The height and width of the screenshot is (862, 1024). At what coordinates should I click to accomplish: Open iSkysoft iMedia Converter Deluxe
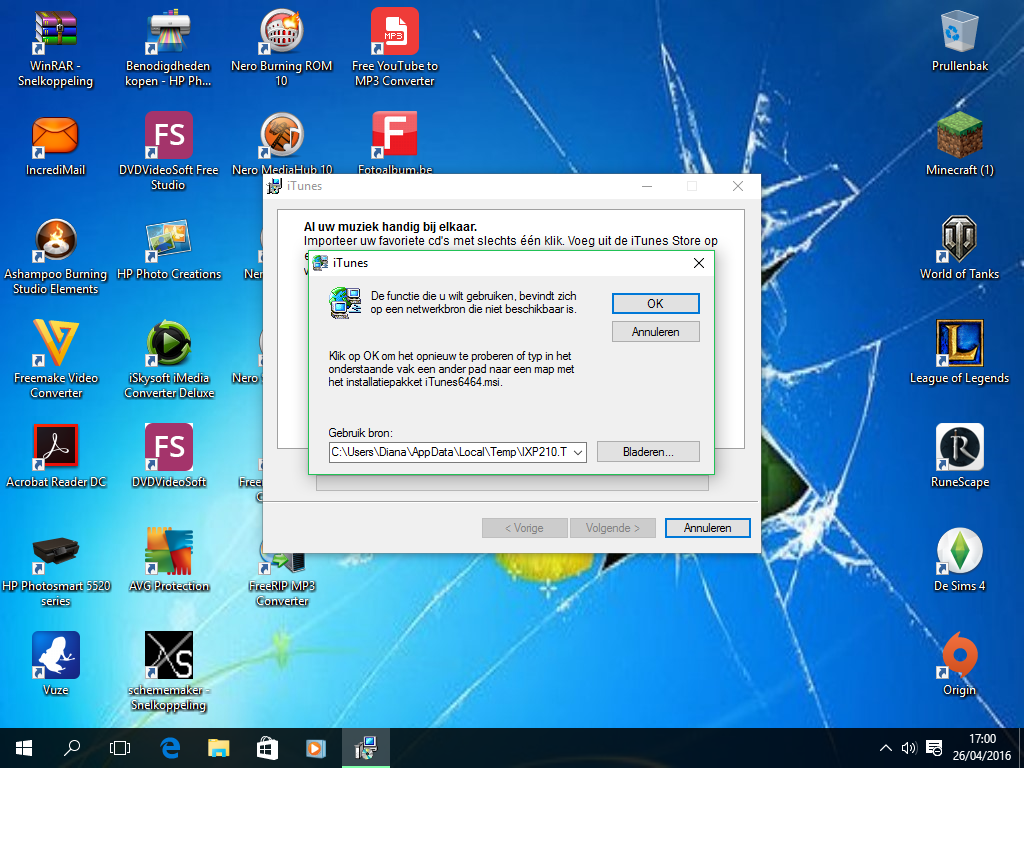point(168,359)
